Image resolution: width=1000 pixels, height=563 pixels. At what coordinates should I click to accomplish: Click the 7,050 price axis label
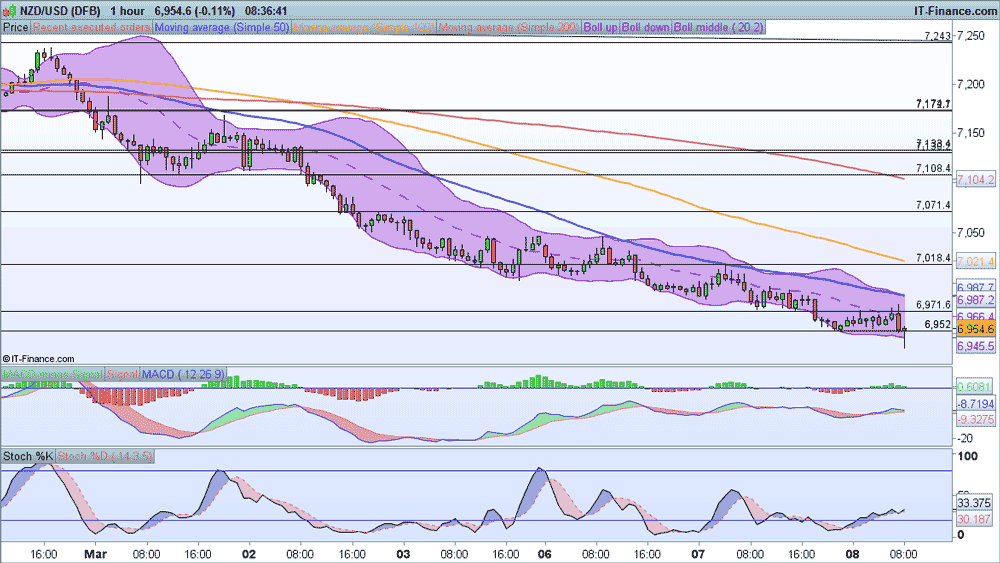point(971,233)
